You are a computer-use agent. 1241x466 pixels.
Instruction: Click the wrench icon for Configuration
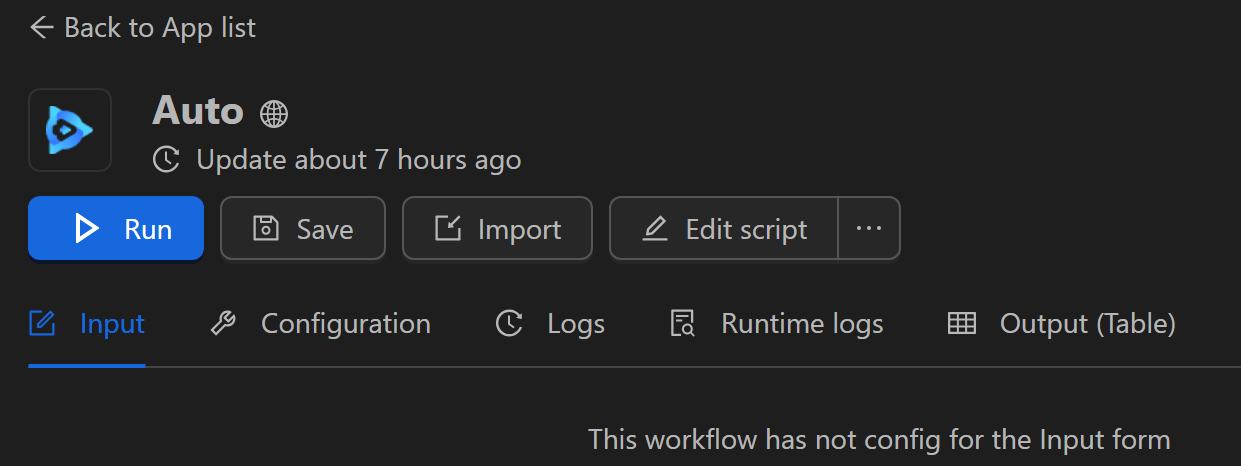tap(223, 324)
